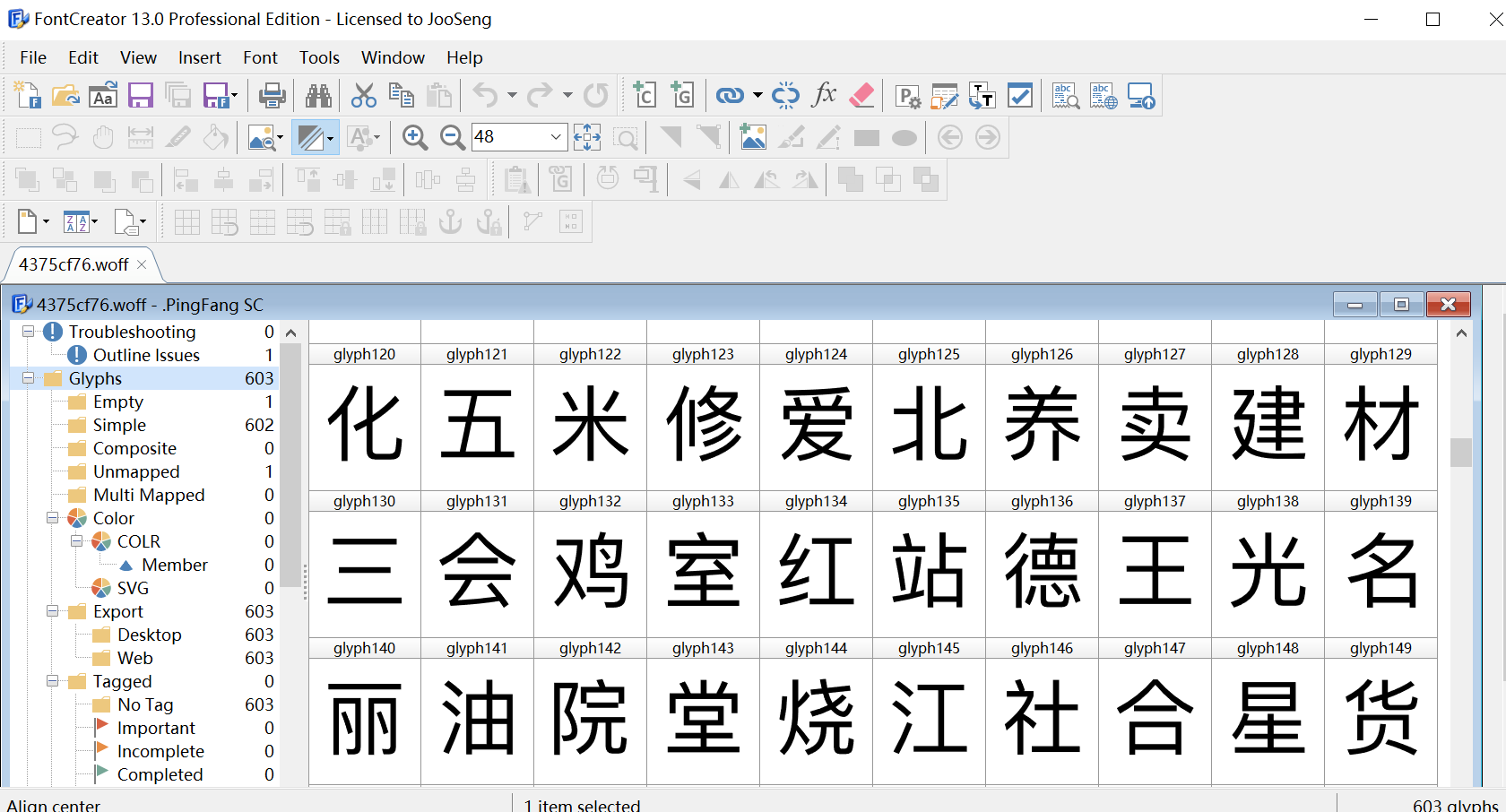Open a font with the folder icon
The height and width of the screenshot is (812, 1506).
[x=65, y=95]
